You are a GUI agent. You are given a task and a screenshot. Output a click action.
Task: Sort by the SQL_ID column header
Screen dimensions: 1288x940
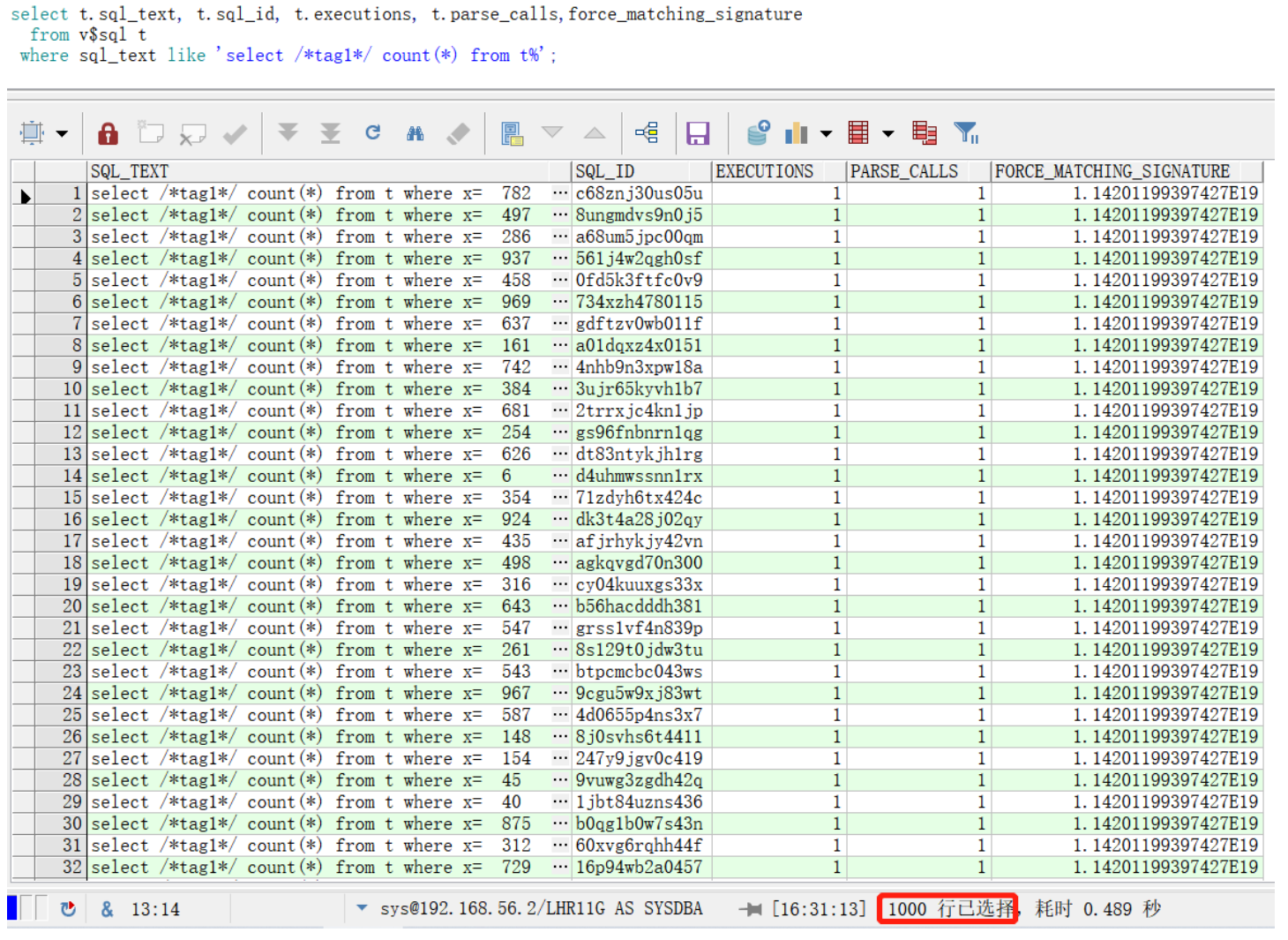(x=641, y=171)
